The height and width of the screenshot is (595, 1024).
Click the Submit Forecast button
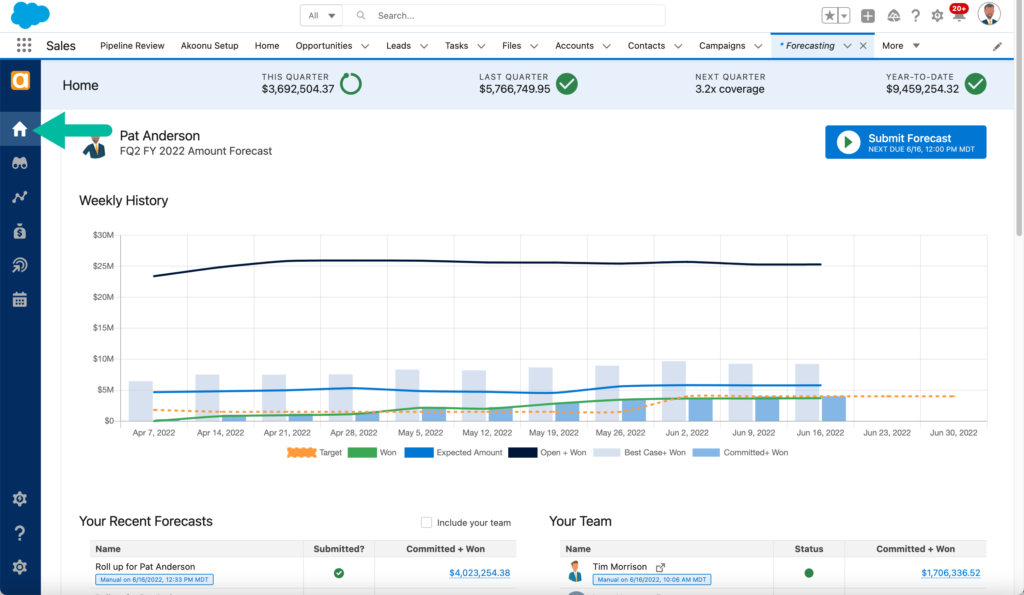(905, 142)
